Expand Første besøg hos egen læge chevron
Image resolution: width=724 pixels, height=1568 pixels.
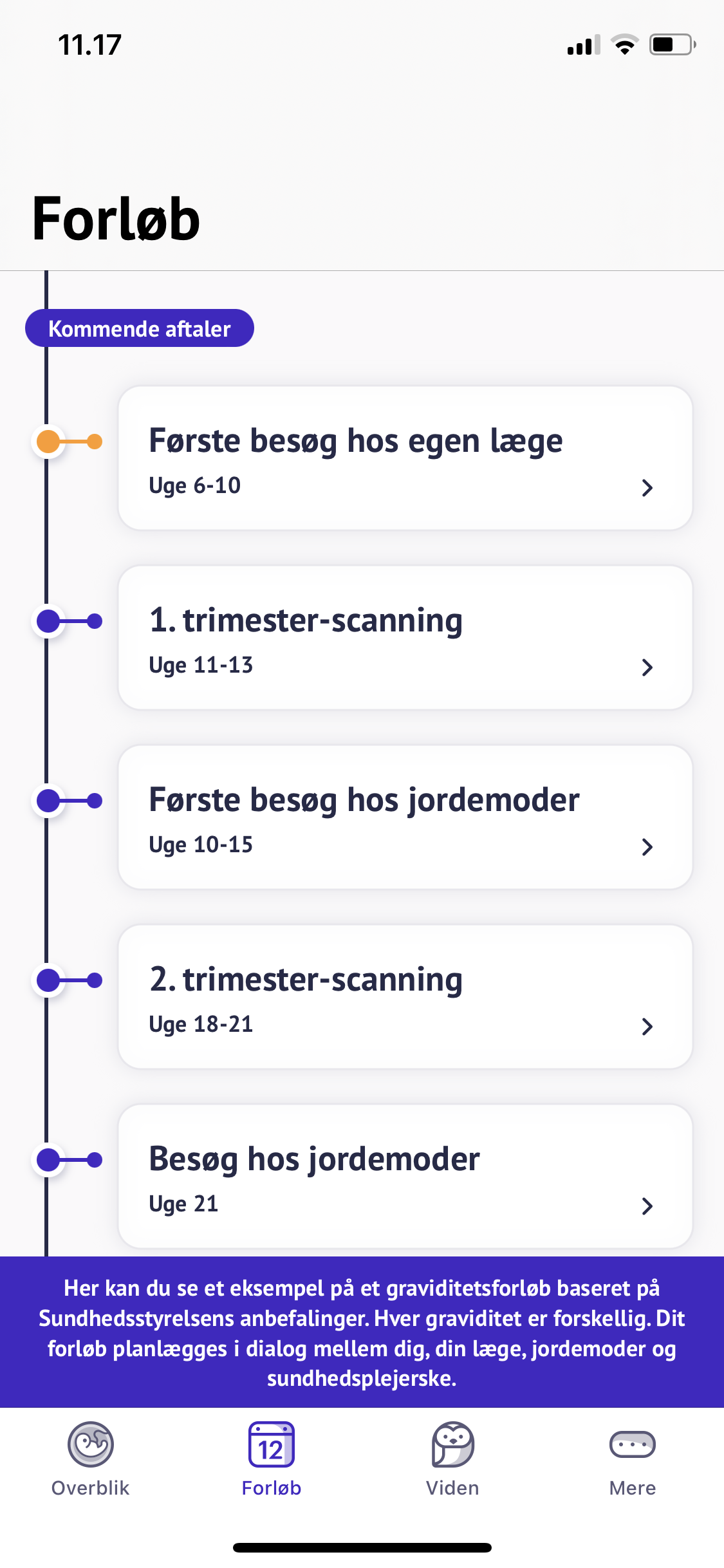pyautogui.click(x=647, y=488)
